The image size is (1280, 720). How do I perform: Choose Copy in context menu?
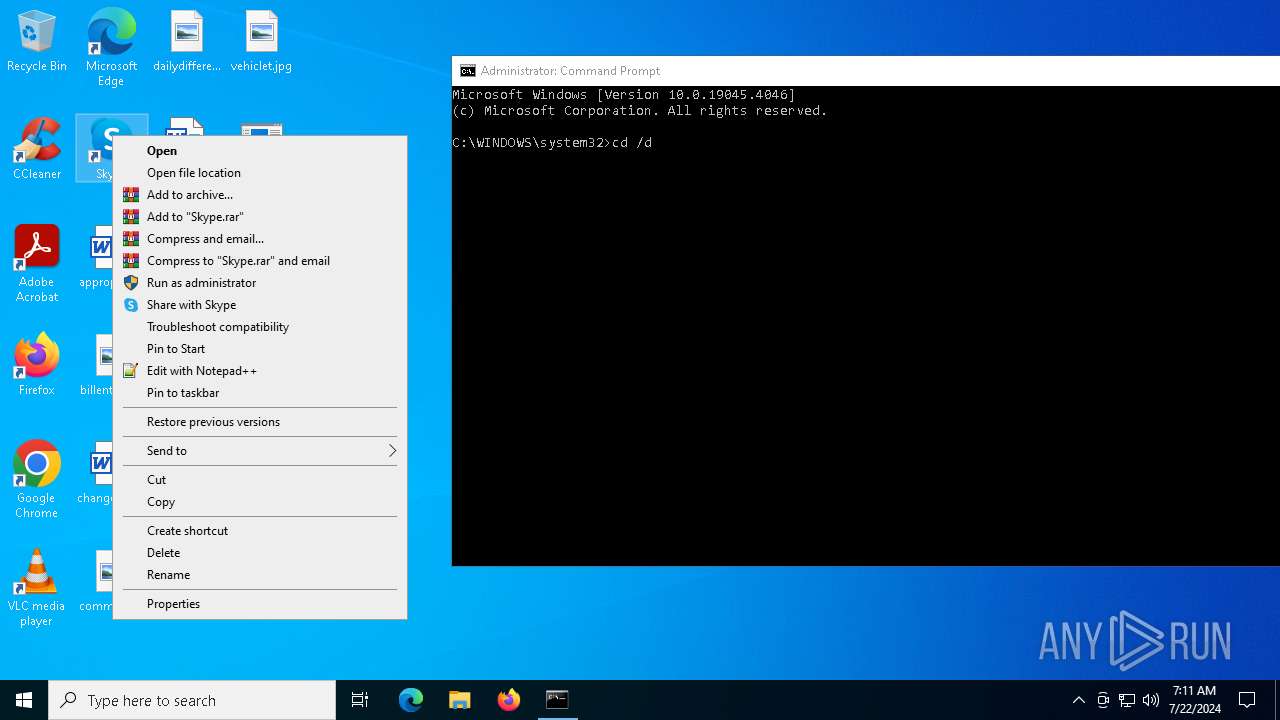coord(260,502)
